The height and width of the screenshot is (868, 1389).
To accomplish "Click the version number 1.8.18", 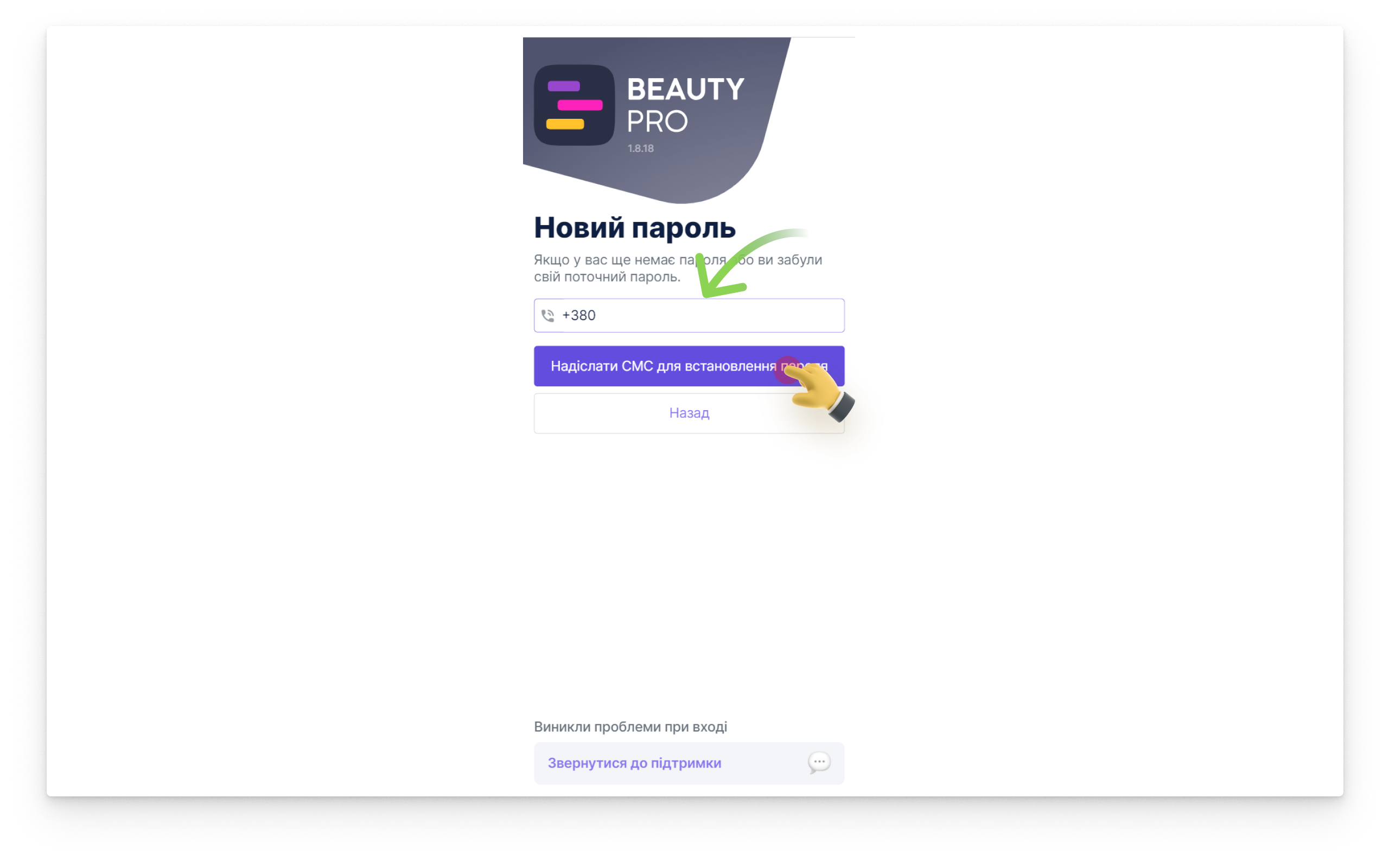I will (641, 149).
